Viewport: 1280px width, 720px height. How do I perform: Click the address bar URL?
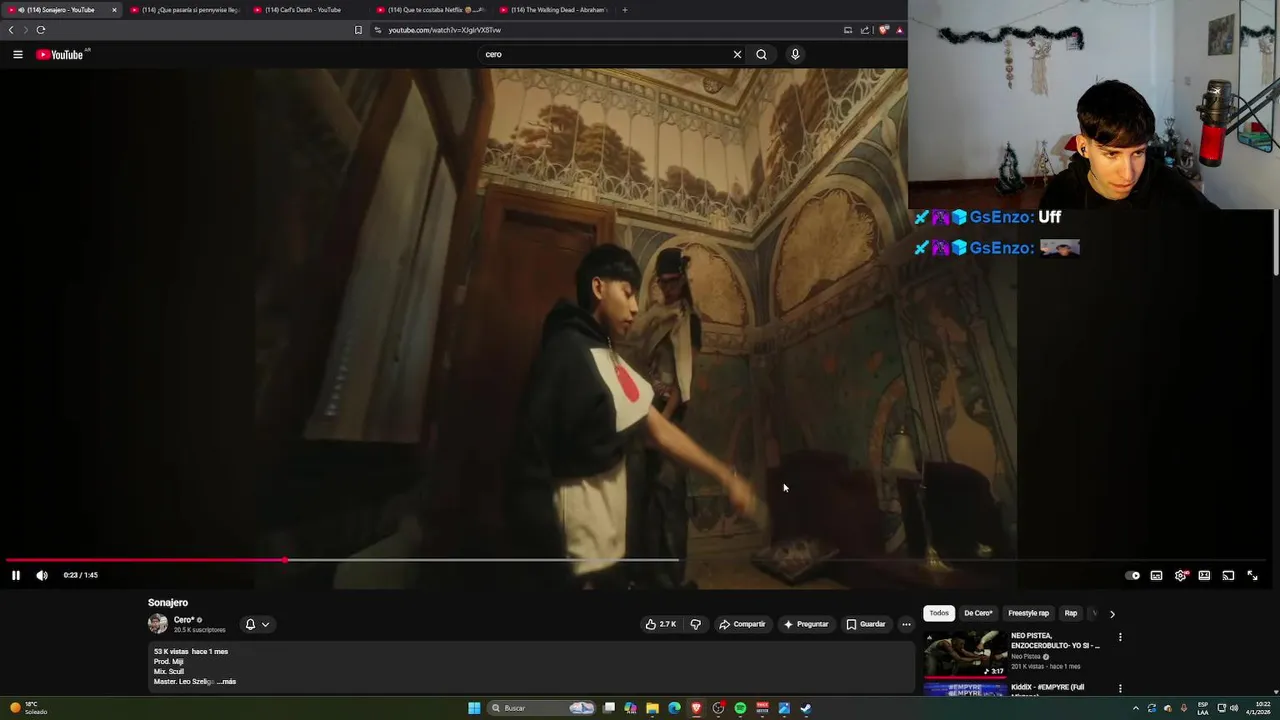tap(445, 30)
